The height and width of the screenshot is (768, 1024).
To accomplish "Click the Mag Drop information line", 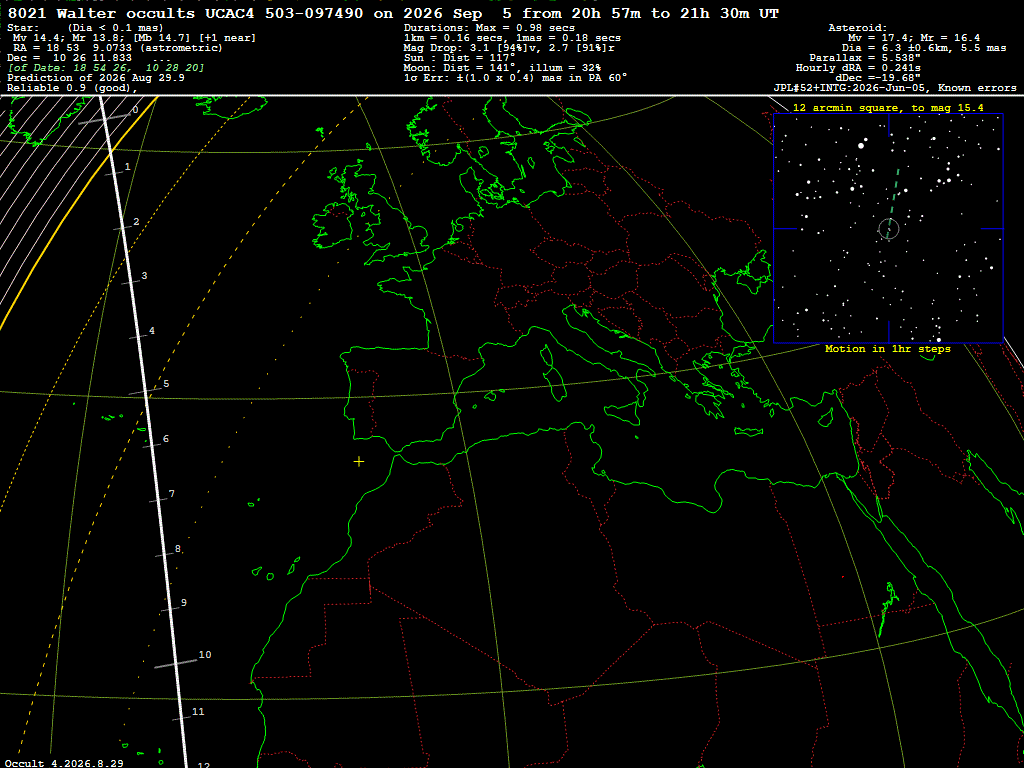I will tap(509, 48).
